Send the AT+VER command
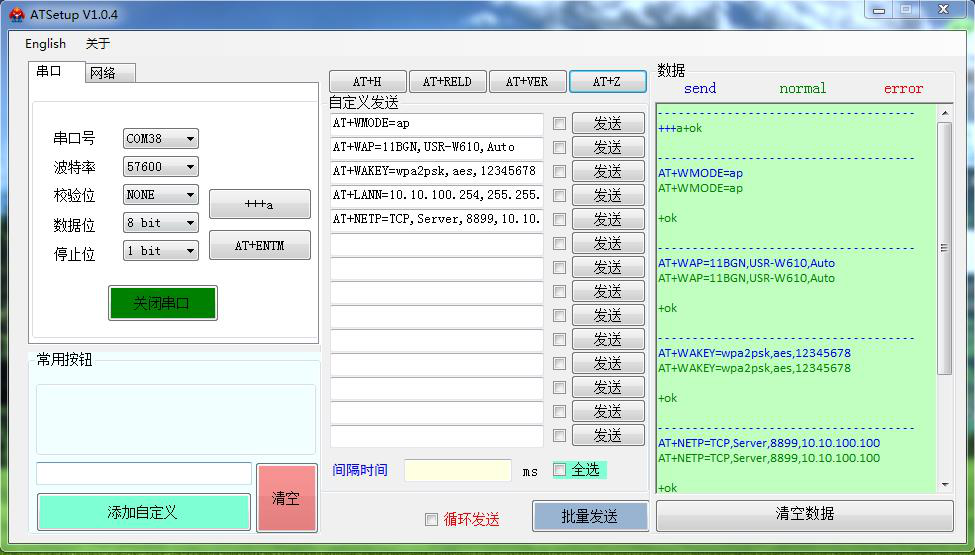The height and width of the screenshot is (555, 975). 526,81
